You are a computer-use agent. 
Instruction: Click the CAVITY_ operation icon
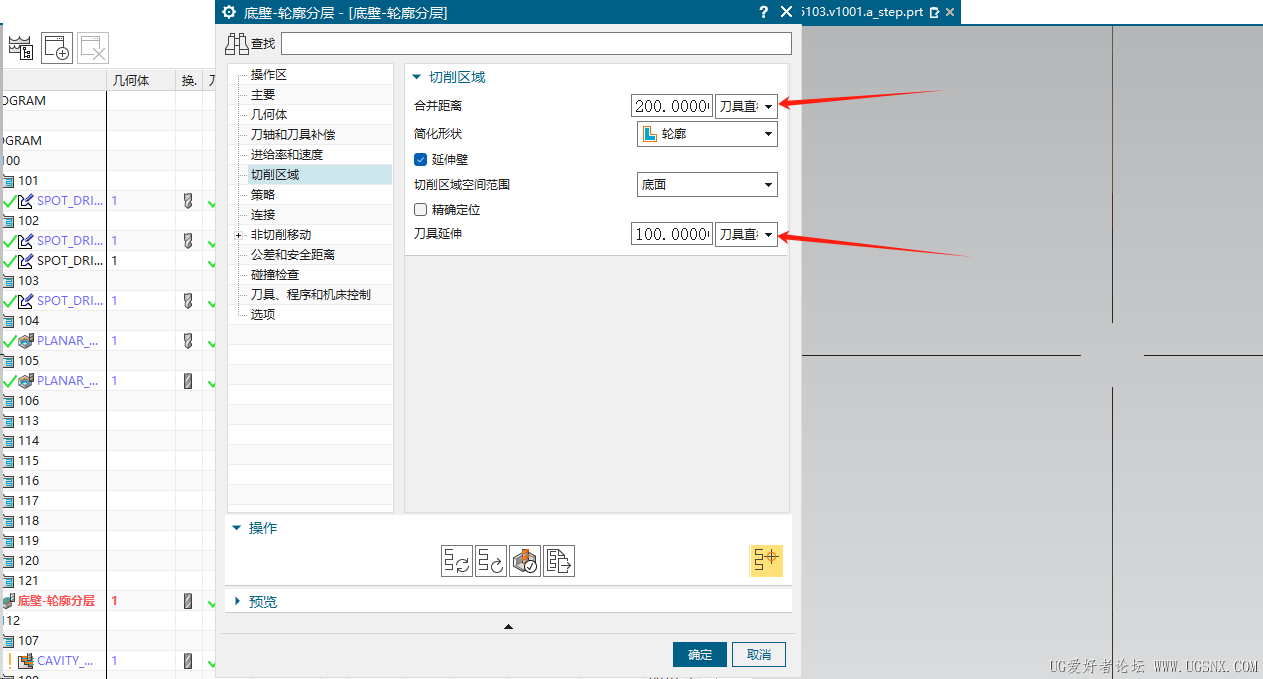coord(26,661)
